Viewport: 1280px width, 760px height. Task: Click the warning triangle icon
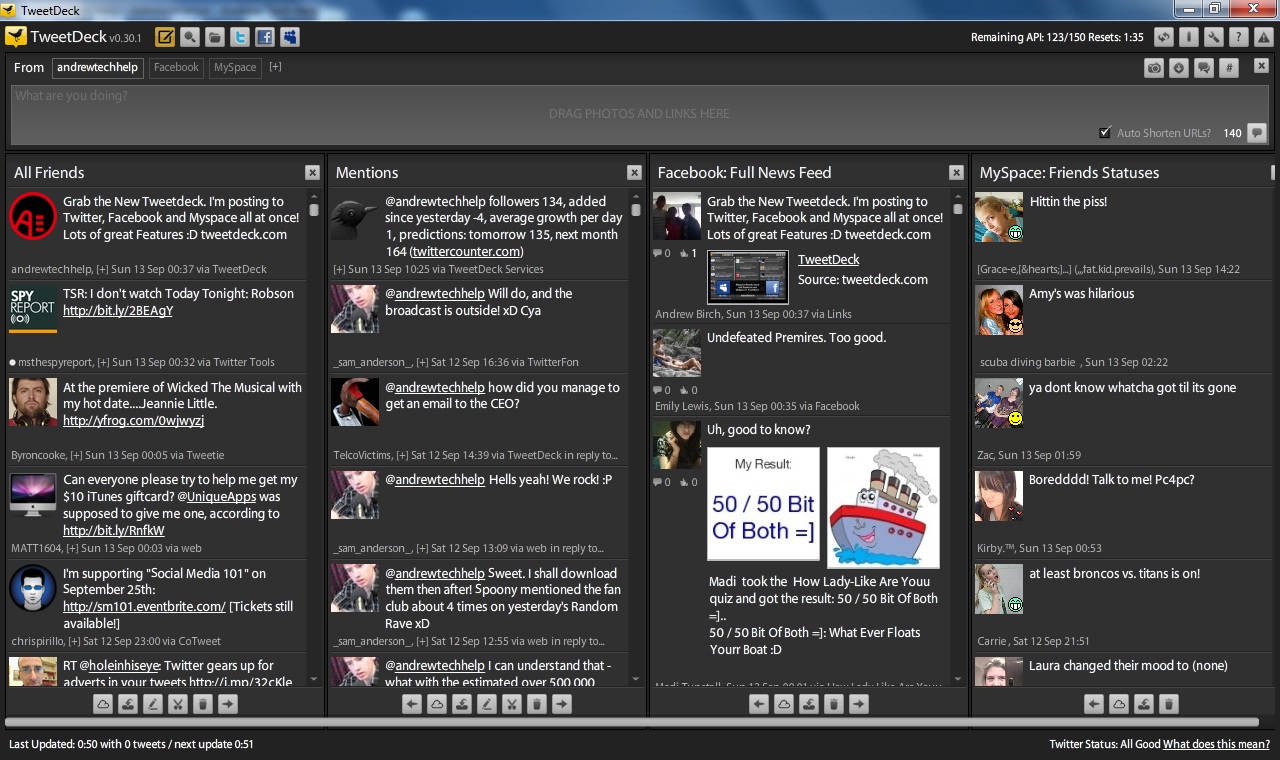(x=1264, y=38)
